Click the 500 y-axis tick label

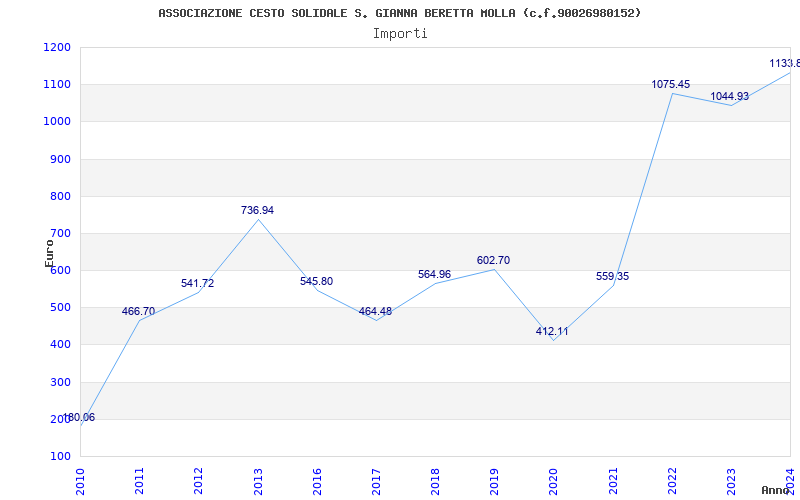tap(60, 308)
